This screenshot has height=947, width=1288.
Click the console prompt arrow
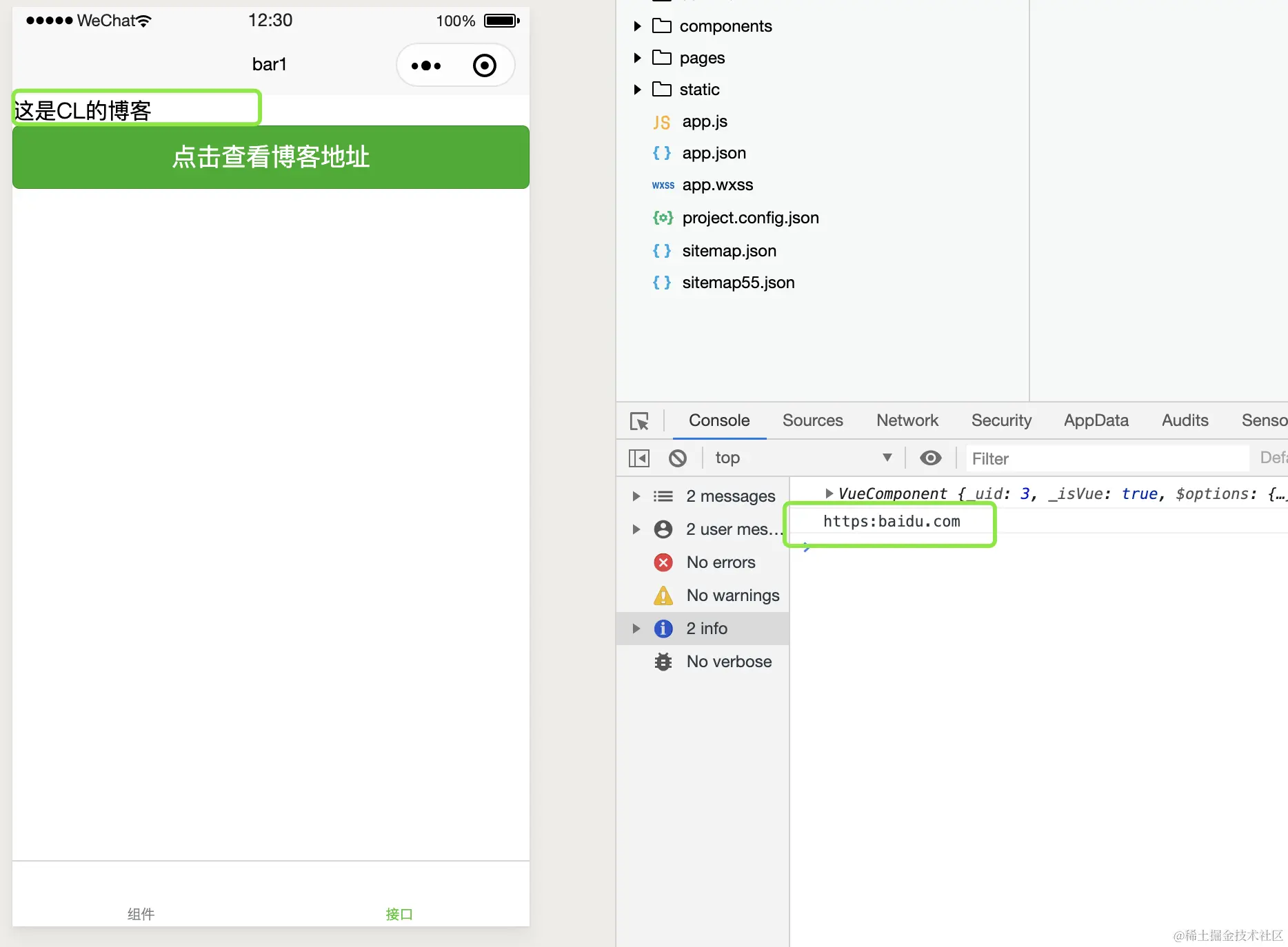pyautogui.click(x=806, y=548)
